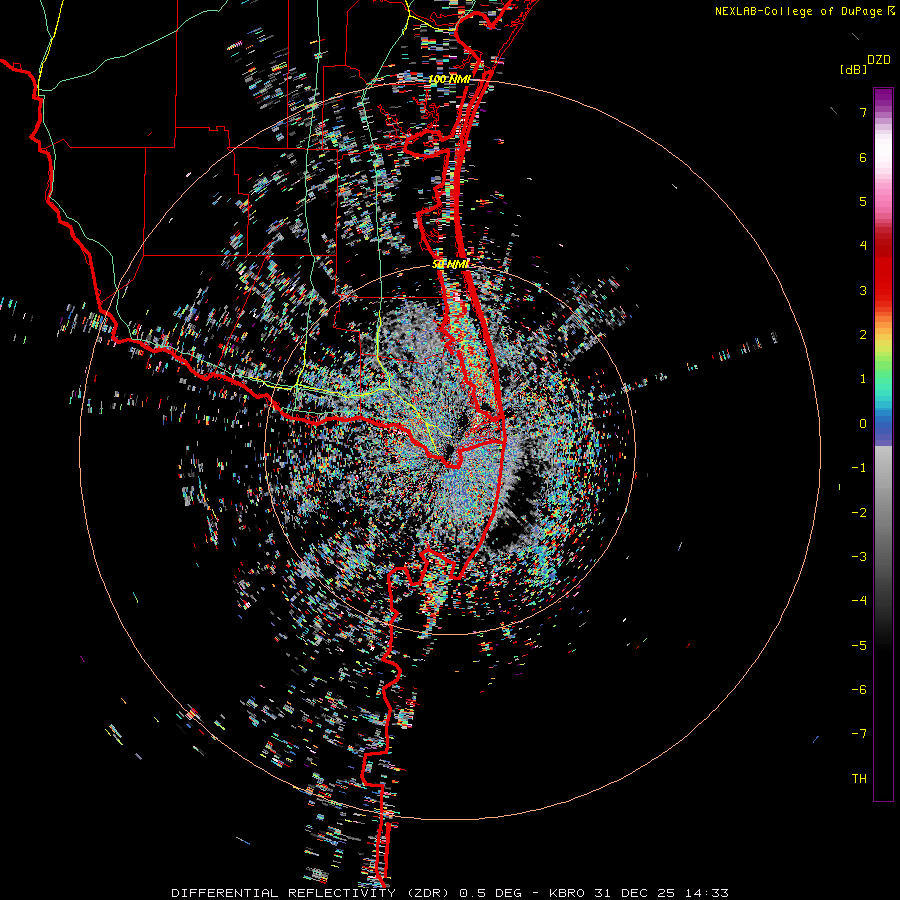Viewport: 900px width, 900px height.
Task: Select the -1 dB scale label
Action: pyautogui.click(x=859, y=468)
